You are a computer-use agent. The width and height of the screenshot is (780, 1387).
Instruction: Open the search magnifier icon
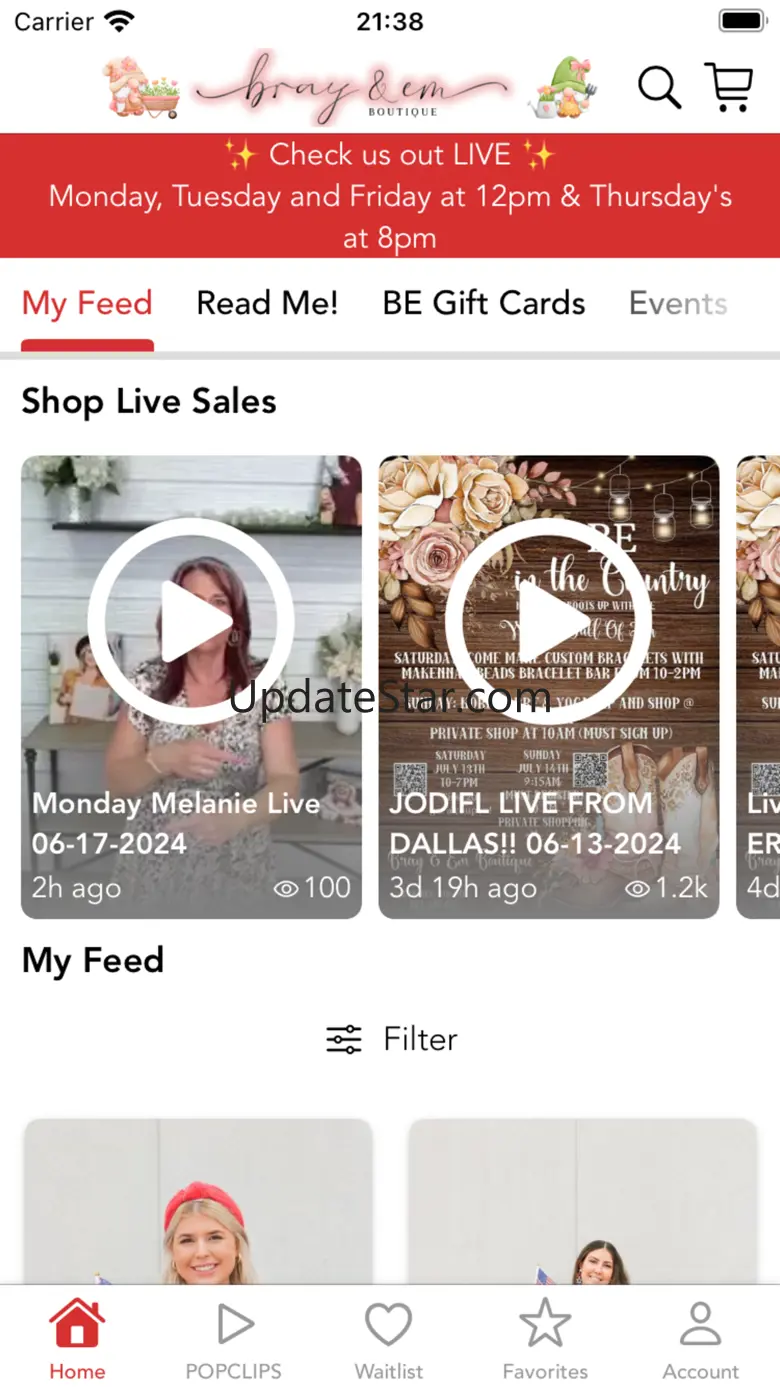coord(659,88)
